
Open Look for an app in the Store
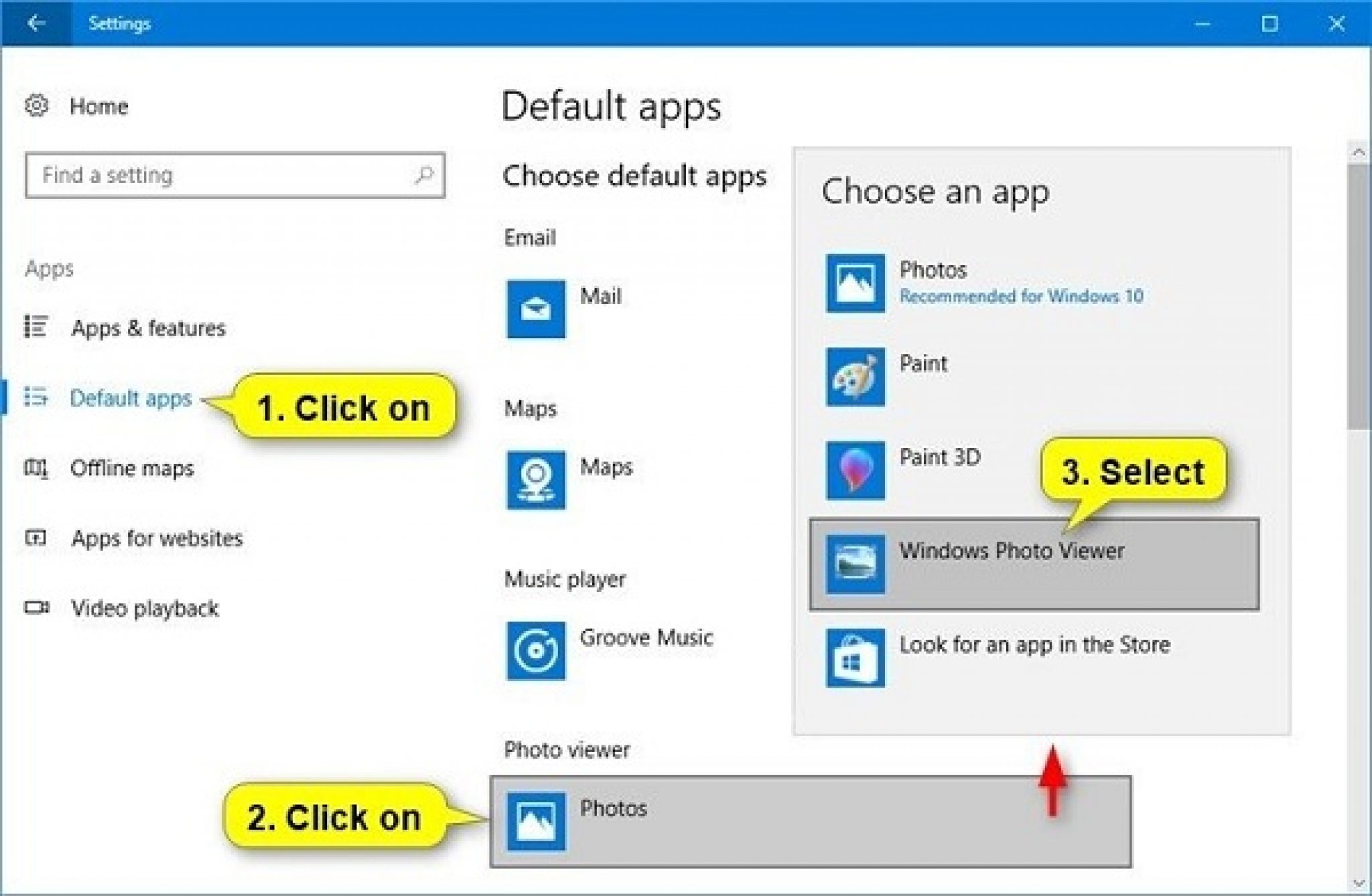click(x=1034, y=645)
